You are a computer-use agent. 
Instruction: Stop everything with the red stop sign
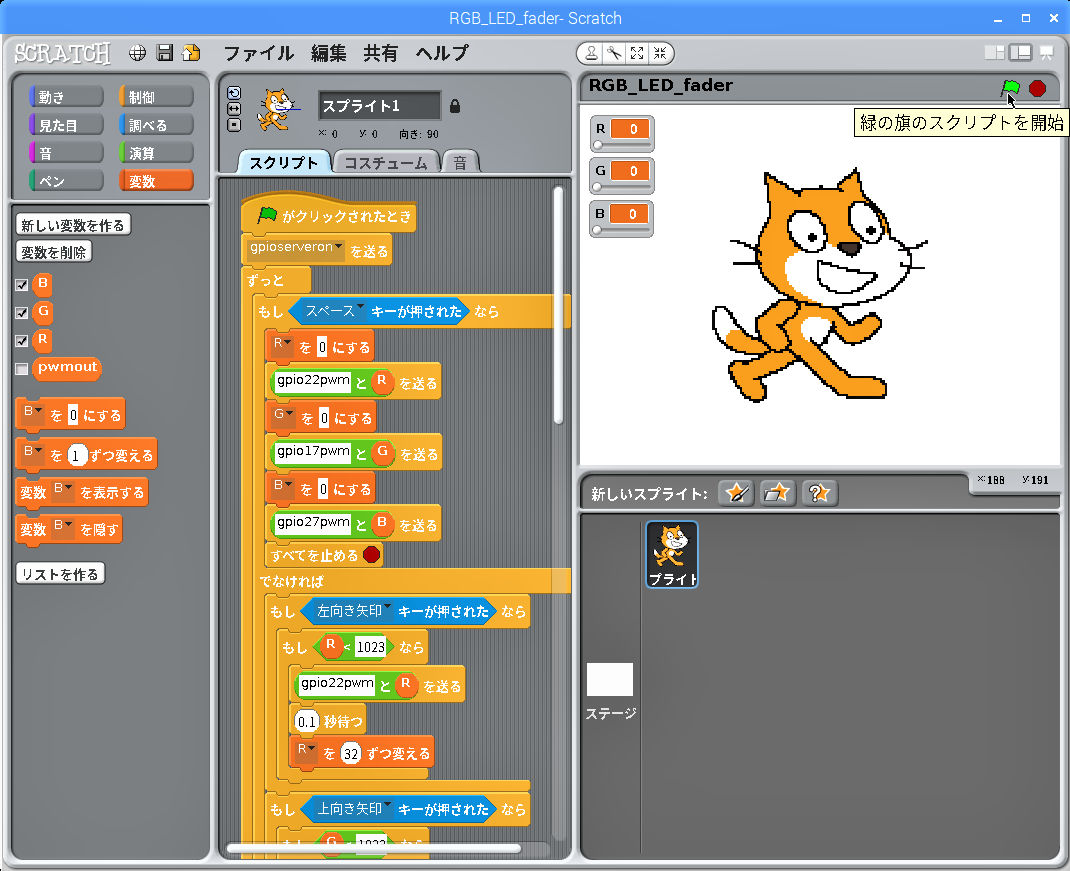click(x=1037, y=88)
